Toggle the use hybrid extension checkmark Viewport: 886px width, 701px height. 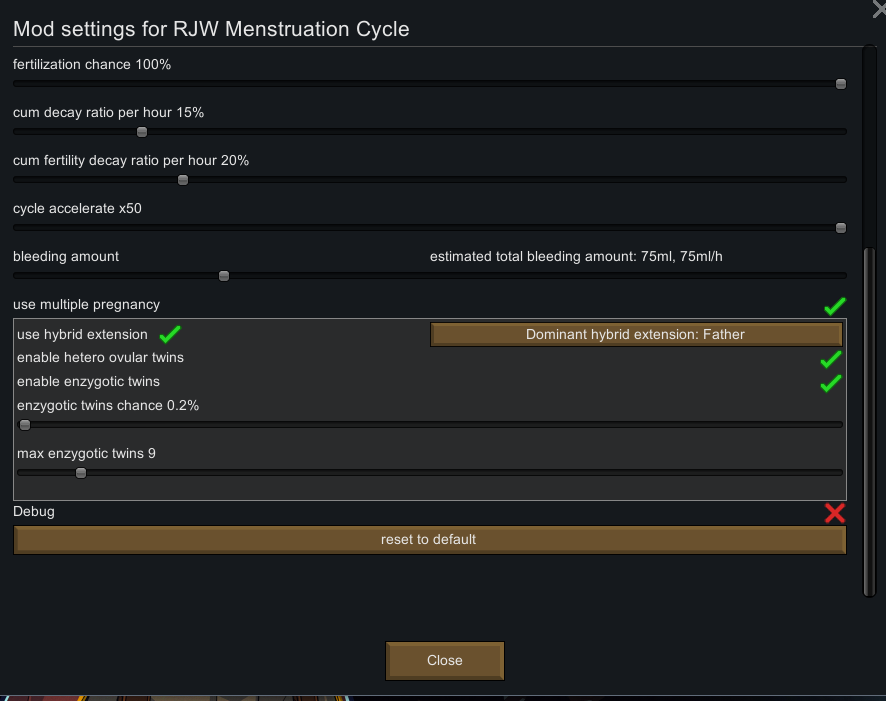click(x=170, y=334)
